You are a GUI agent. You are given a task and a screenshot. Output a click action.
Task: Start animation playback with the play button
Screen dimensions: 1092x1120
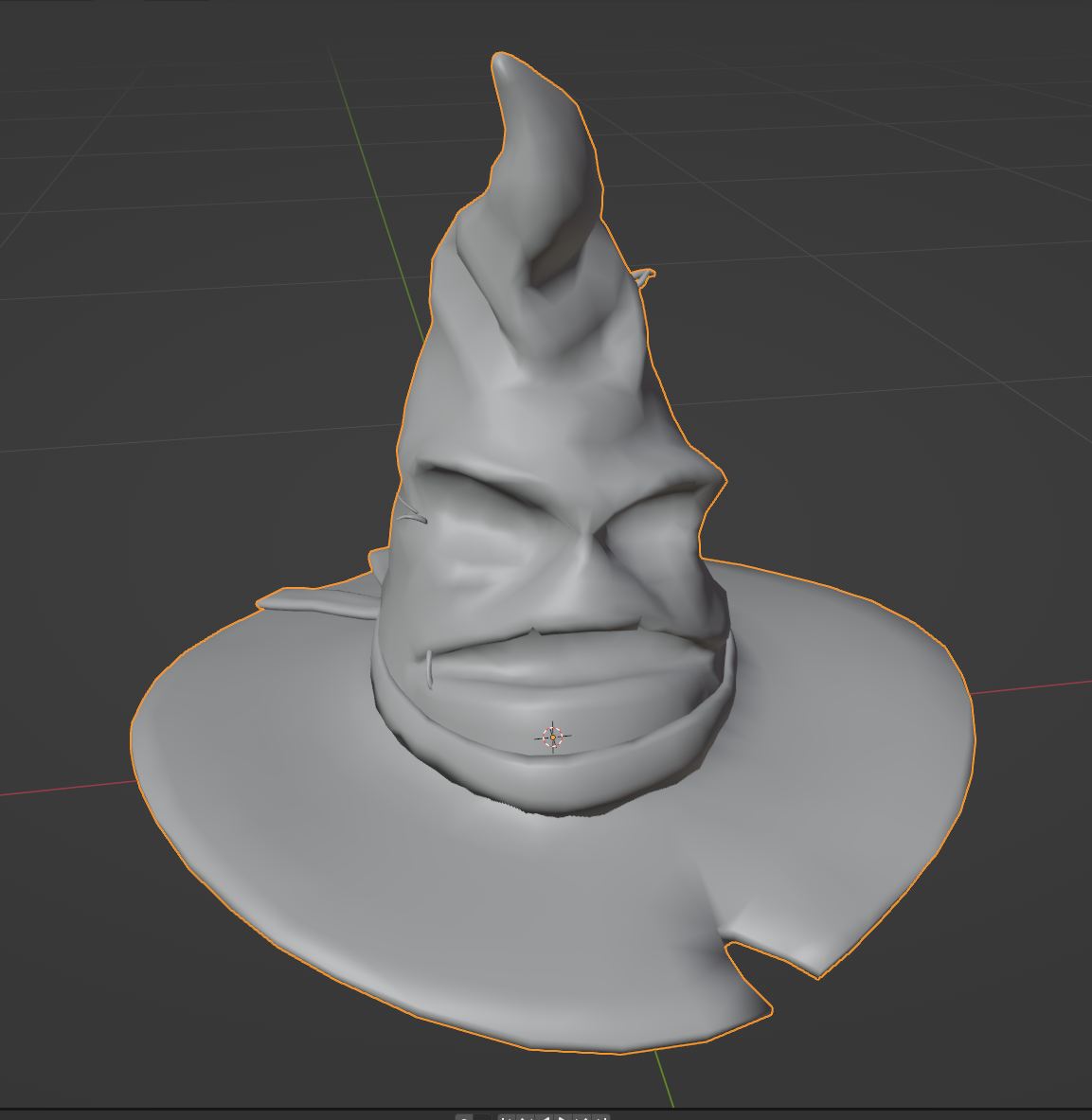[563, 1117]
